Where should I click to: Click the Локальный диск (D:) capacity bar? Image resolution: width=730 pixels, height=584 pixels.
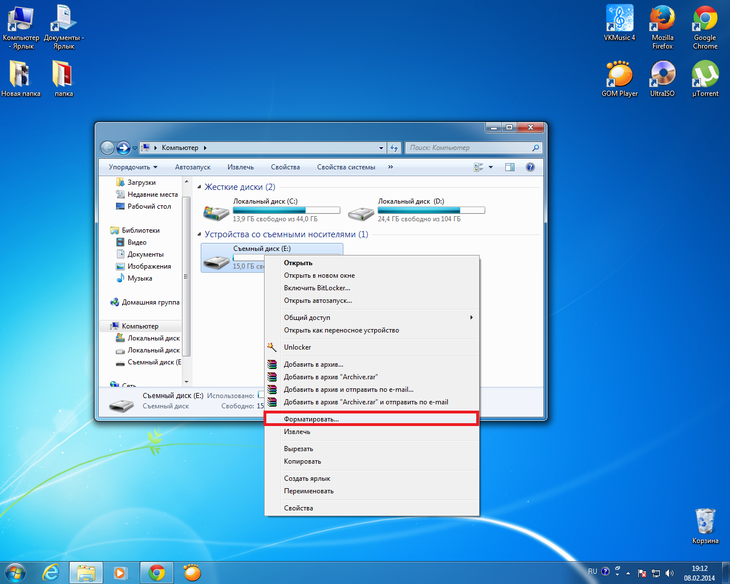(431, 211)
